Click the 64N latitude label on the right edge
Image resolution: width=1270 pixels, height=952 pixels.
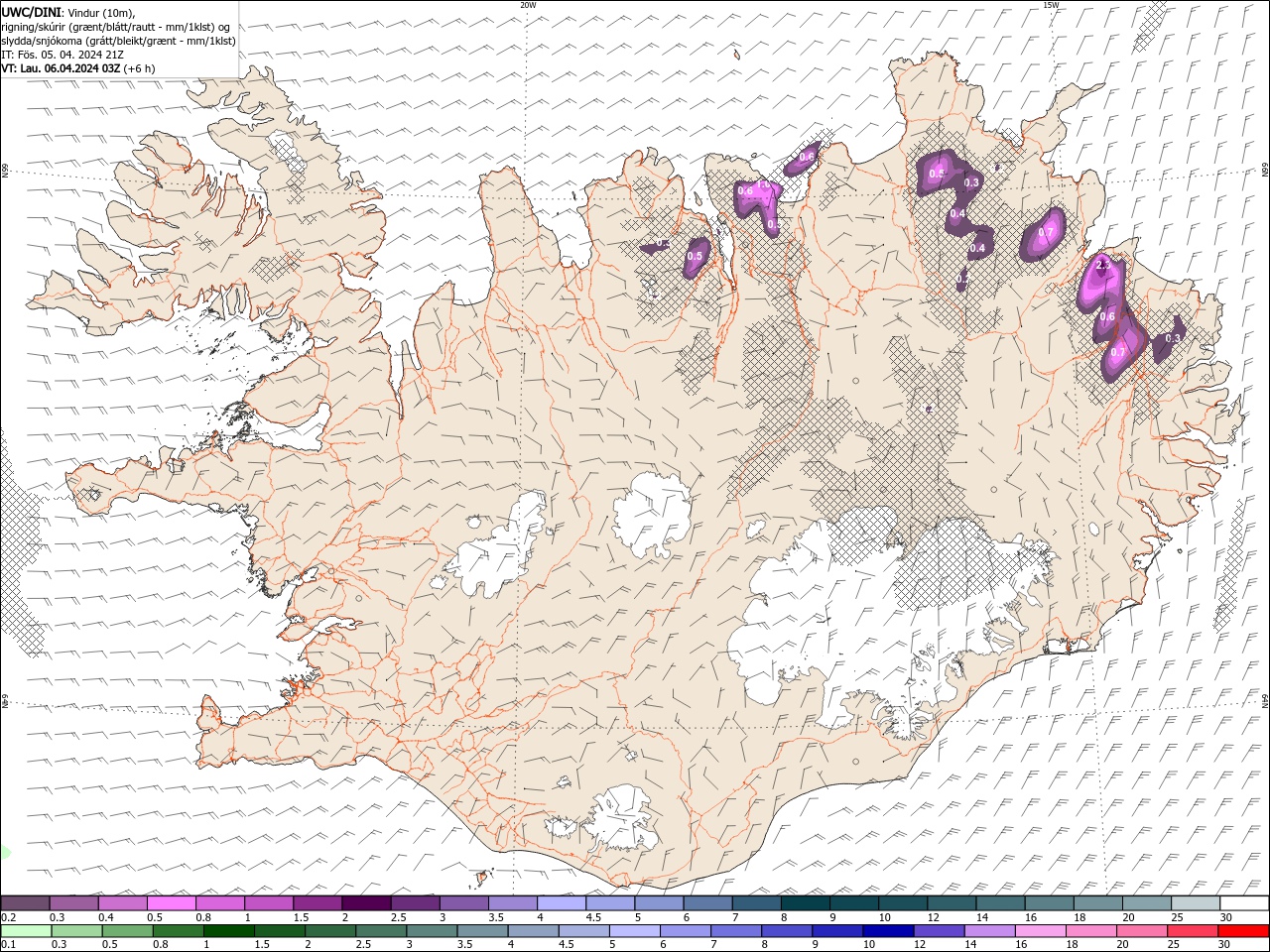pyautogui.click(x=1265, y=700)
